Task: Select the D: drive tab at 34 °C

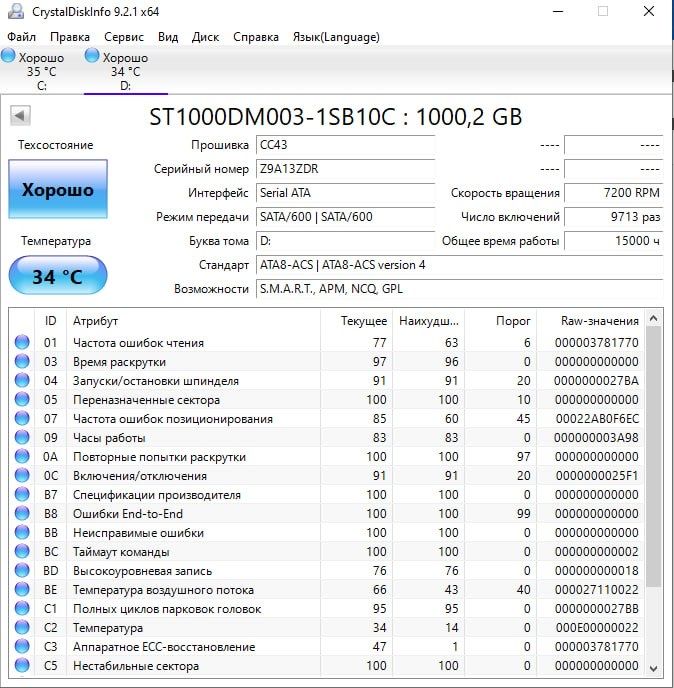Action: (125, 71)
